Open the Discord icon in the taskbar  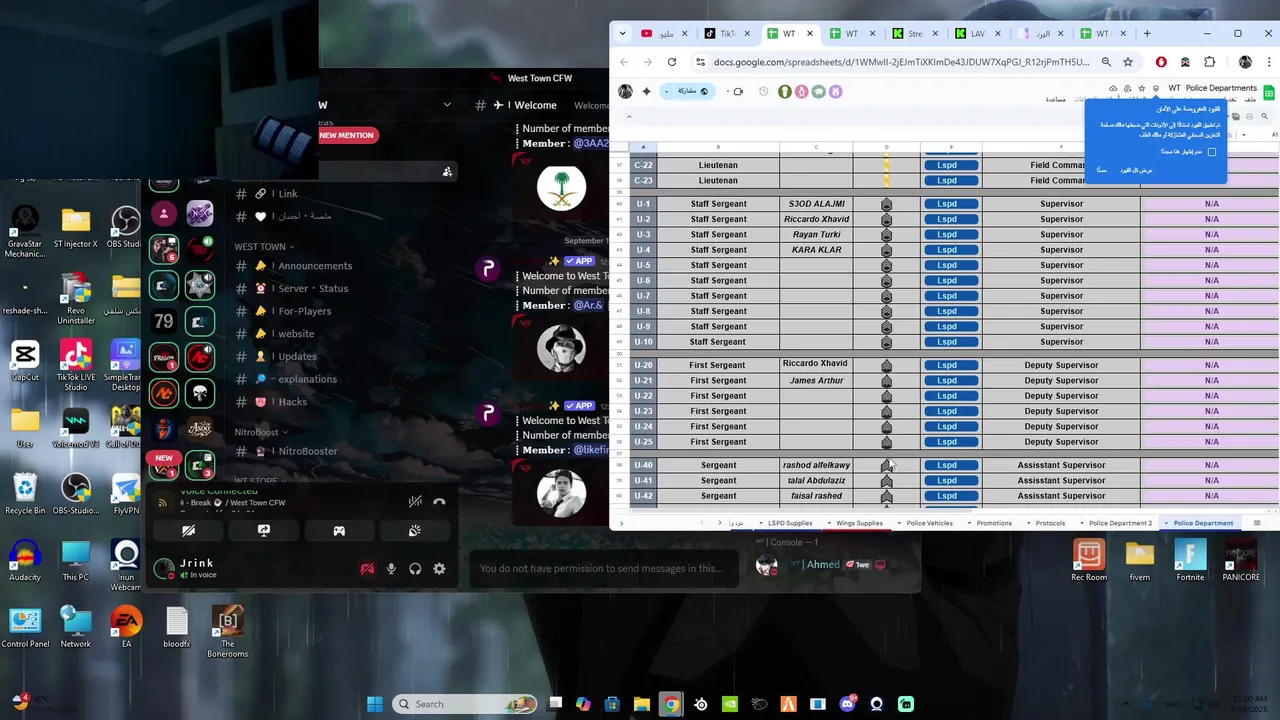(x=847, y=704)
